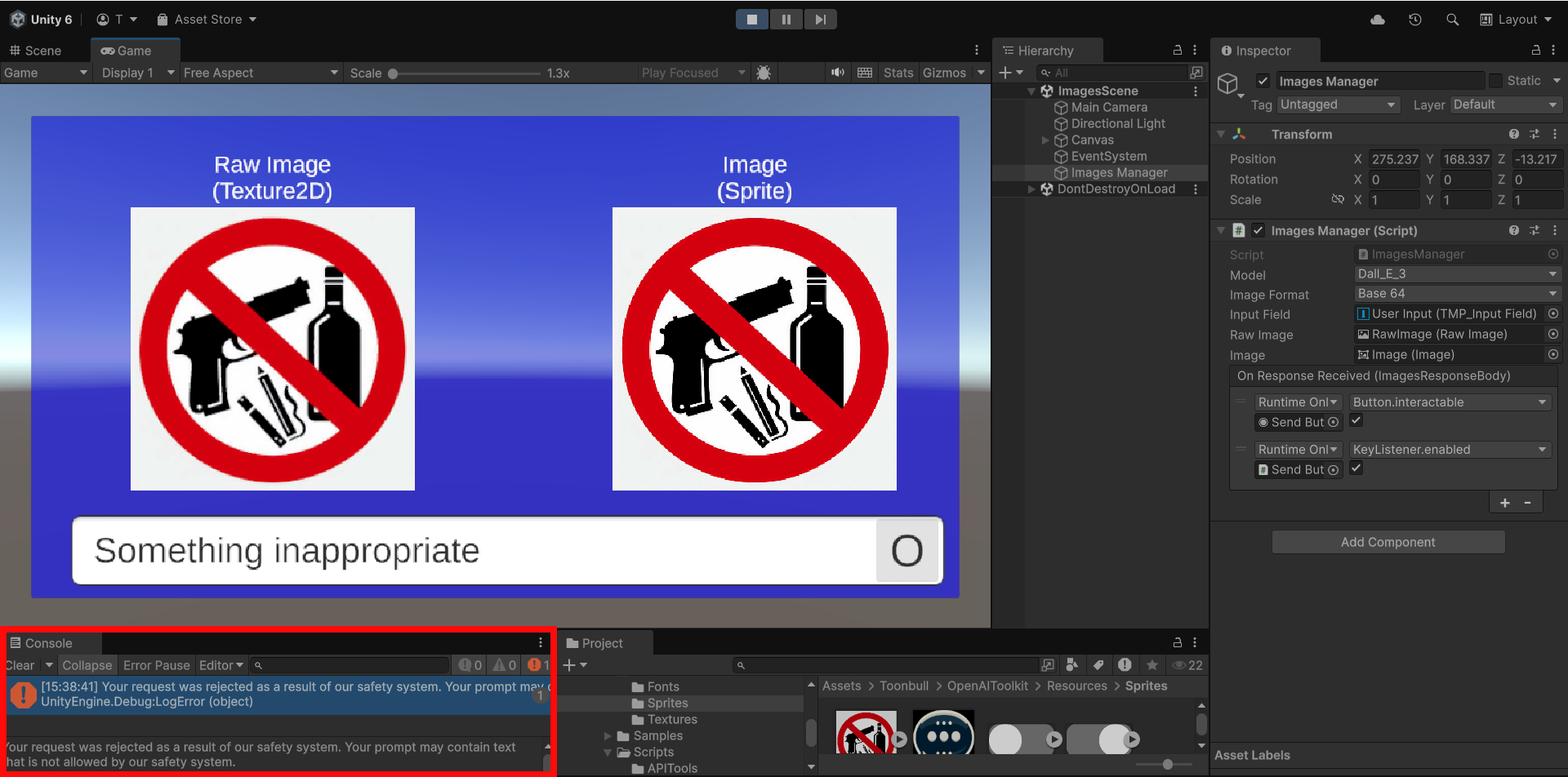This screenshot has height=777, width=1568.
Task: Search by type in the Project panel
Action: (x=1072, y=665)
